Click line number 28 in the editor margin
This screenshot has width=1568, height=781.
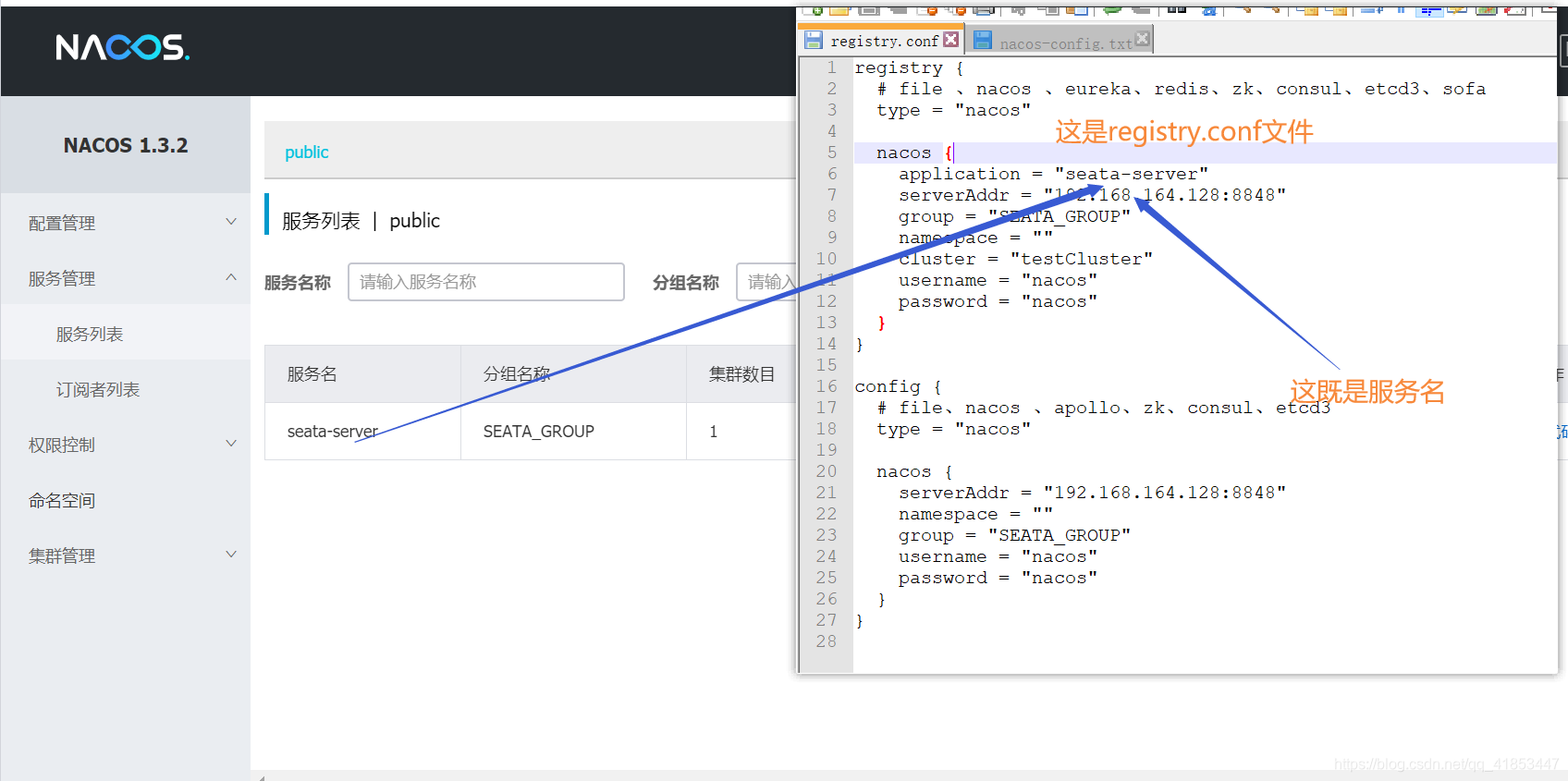click(827, 641)
